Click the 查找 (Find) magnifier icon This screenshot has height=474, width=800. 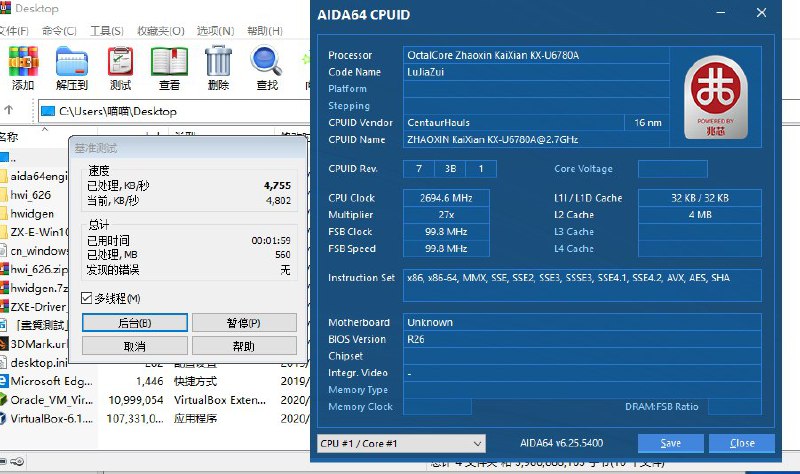[266, 62]
